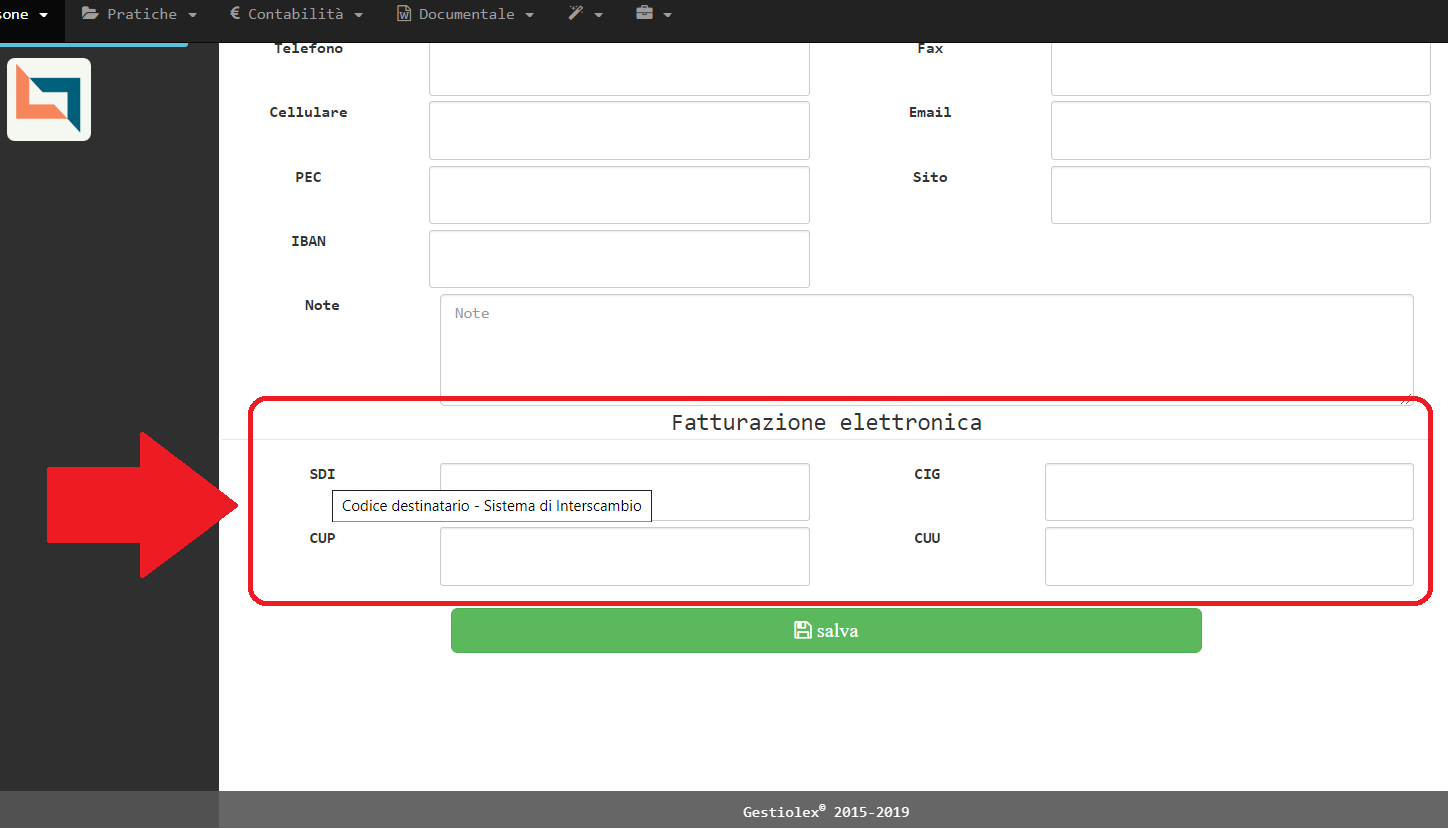Focus the Email input field

[1241, 130]
